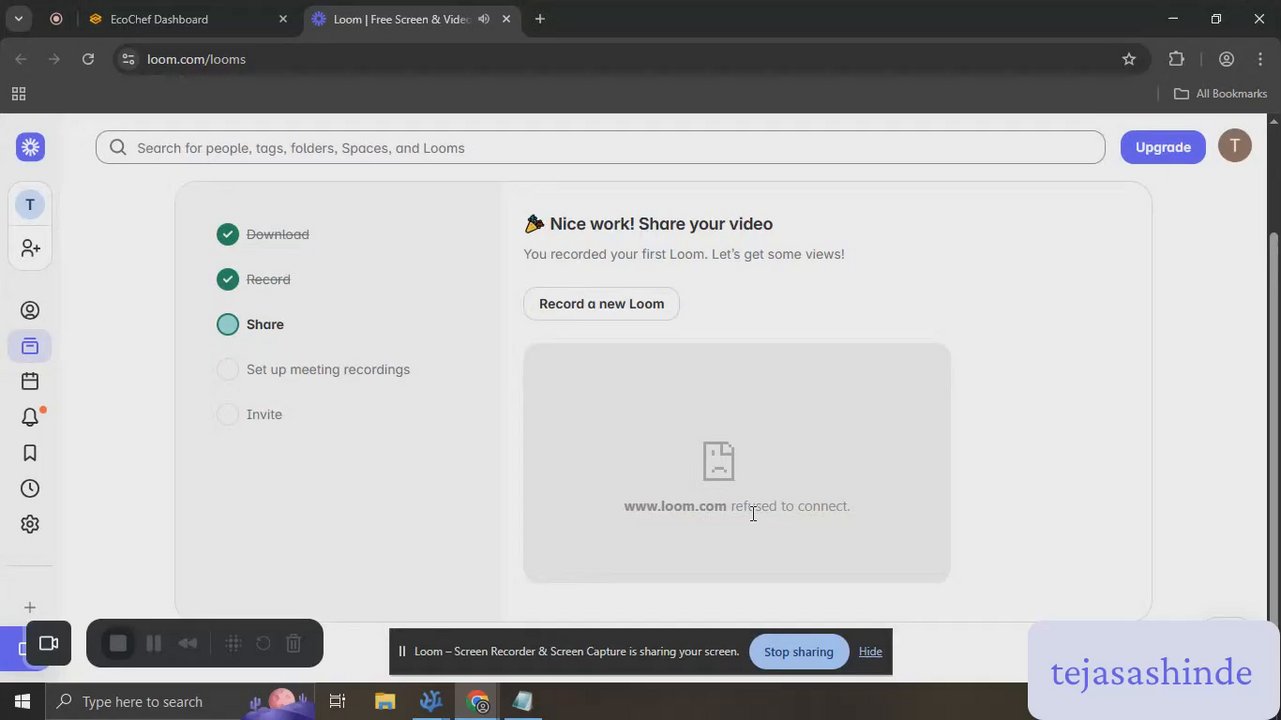Click the invite teammates icon in sidebar

[x=30, y=248]
